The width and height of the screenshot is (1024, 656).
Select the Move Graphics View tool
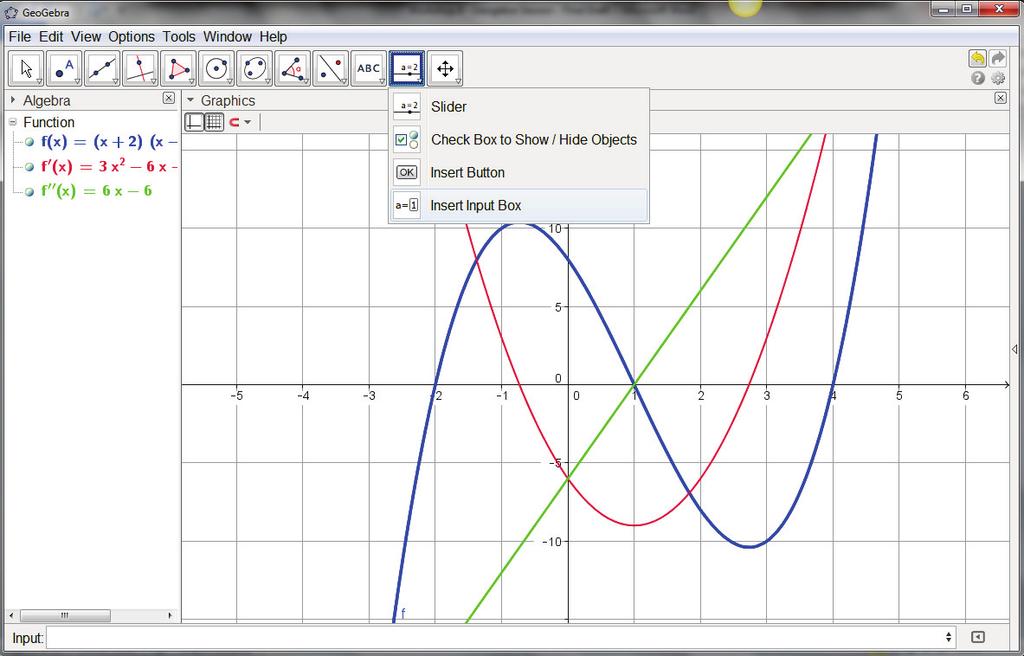pyautogui.click(x=445, y=69)
